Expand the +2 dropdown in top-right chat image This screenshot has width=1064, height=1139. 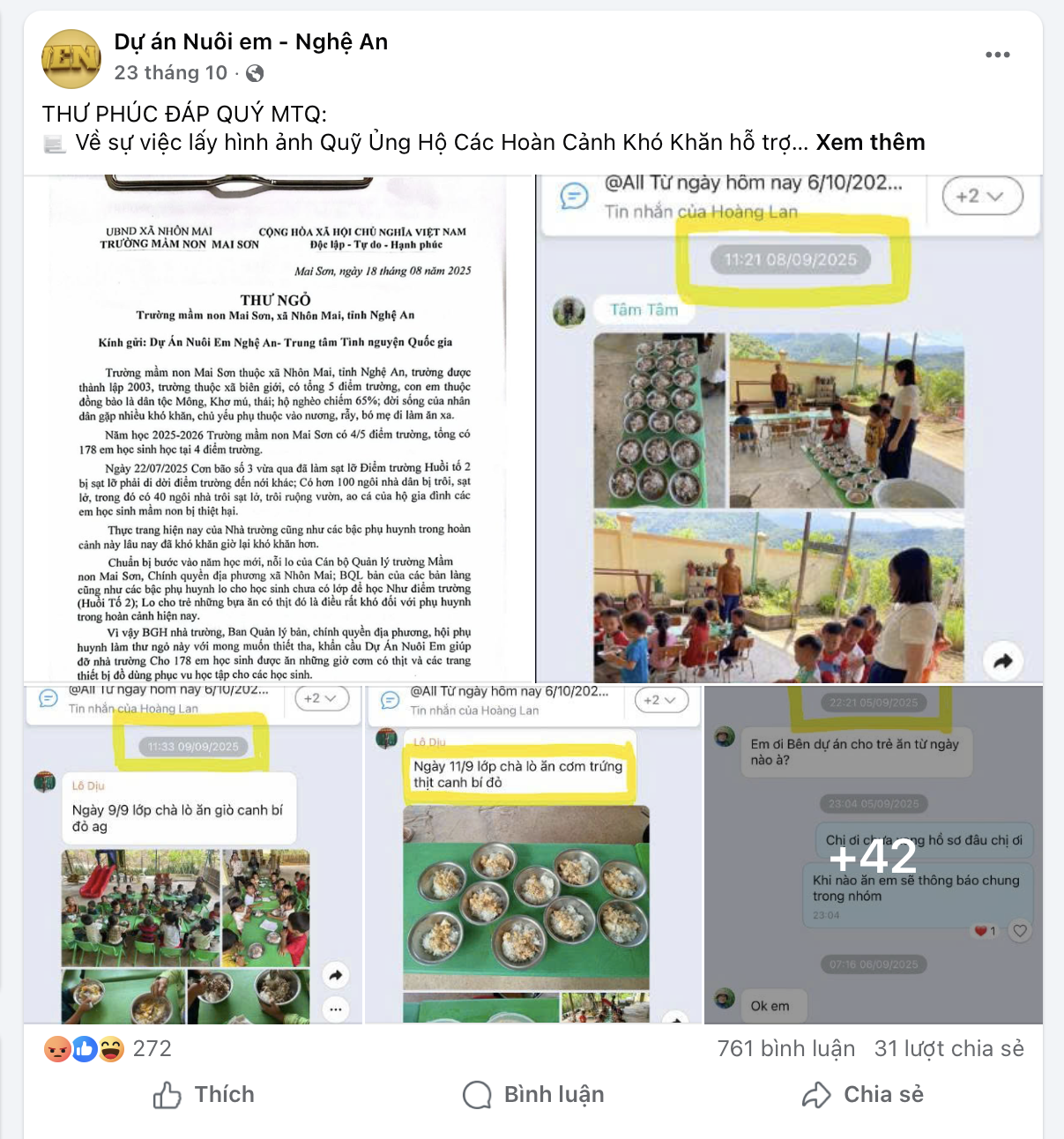983,196
